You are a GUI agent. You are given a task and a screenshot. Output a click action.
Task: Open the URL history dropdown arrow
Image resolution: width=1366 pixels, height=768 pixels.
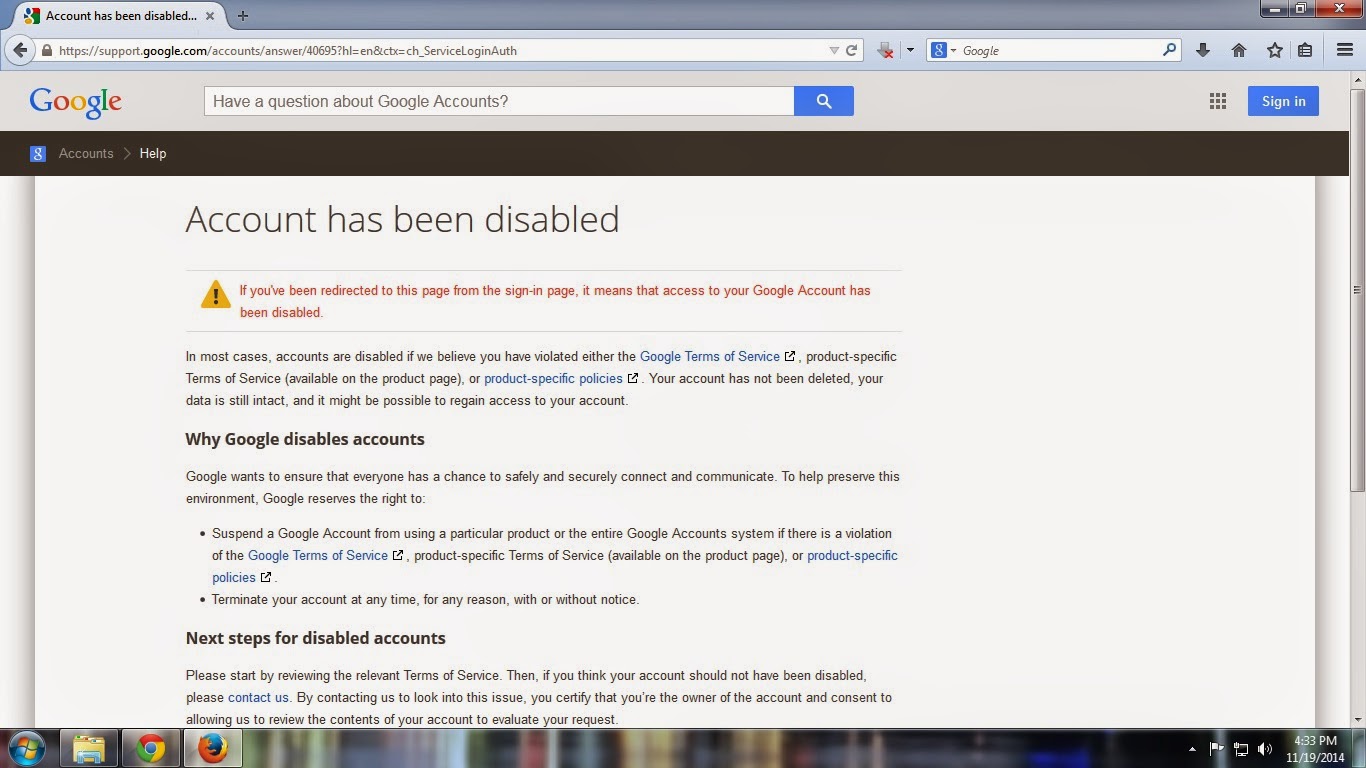pyautogui.click(x=834, y=50)
